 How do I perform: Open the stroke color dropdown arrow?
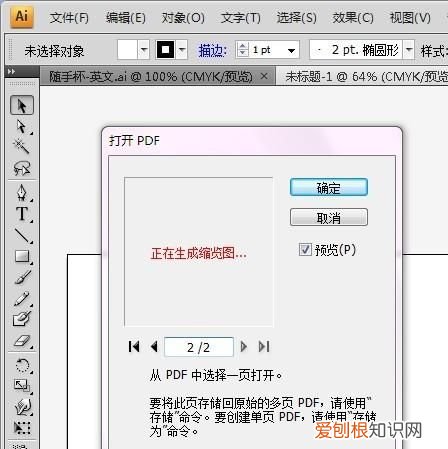[x=182, y=50]
